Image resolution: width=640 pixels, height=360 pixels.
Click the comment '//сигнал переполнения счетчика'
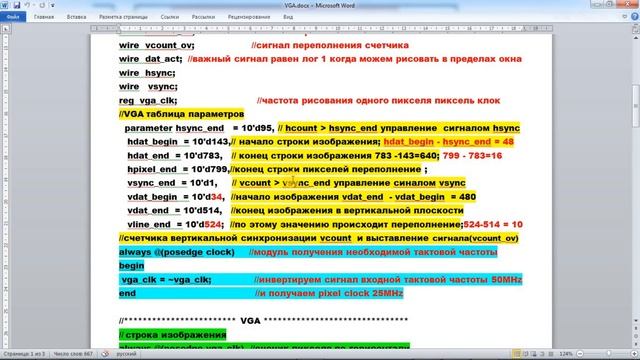(330, 45)
